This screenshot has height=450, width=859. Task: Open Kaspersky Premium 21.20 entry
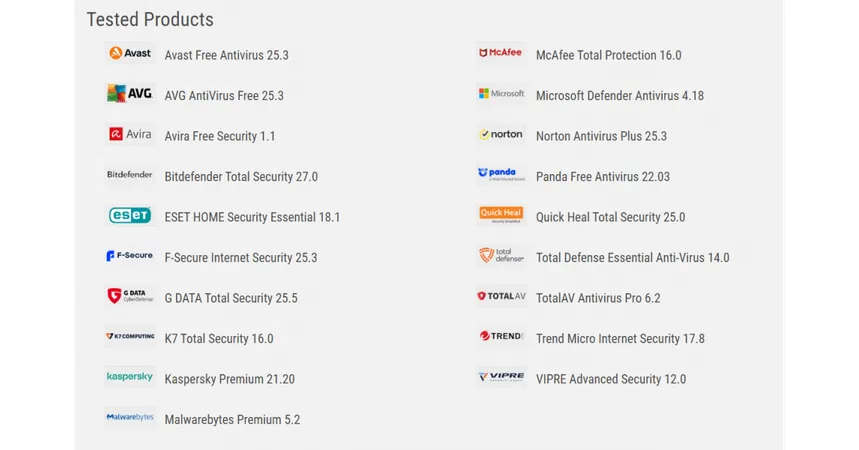tap(230, 379)
